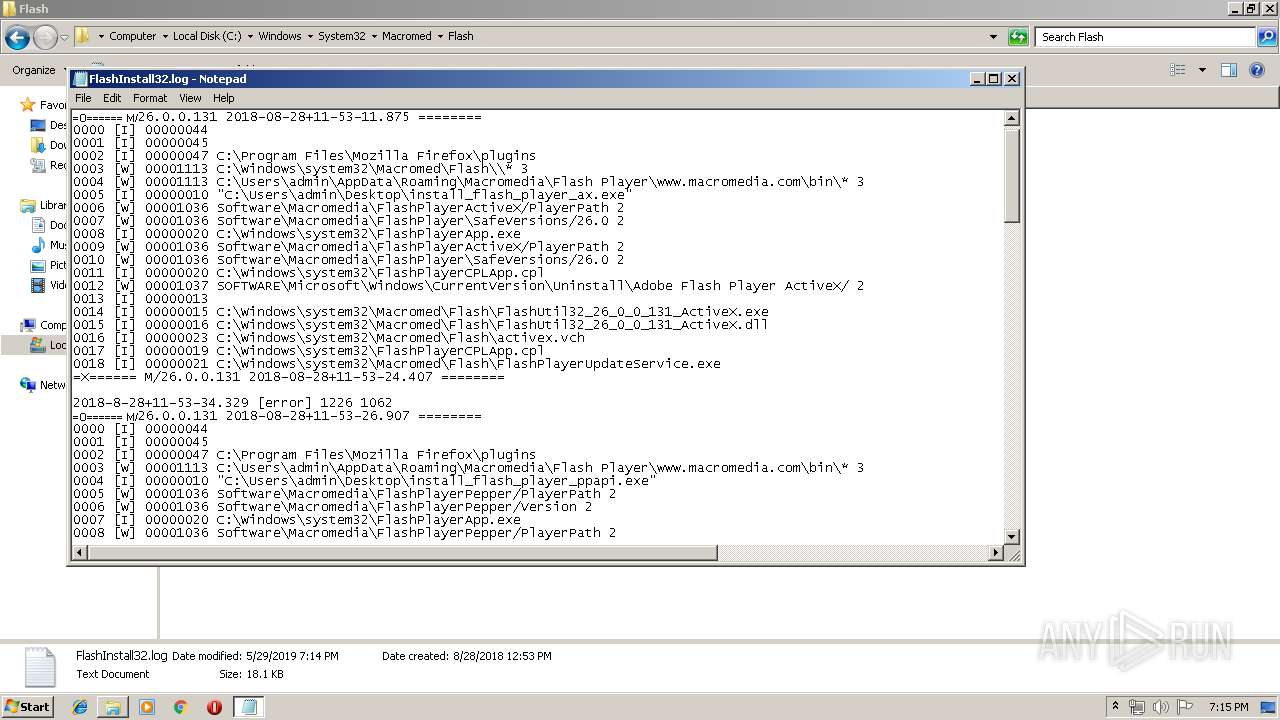Open Recent Places icon in sidebar

click(x=38, y=165)
